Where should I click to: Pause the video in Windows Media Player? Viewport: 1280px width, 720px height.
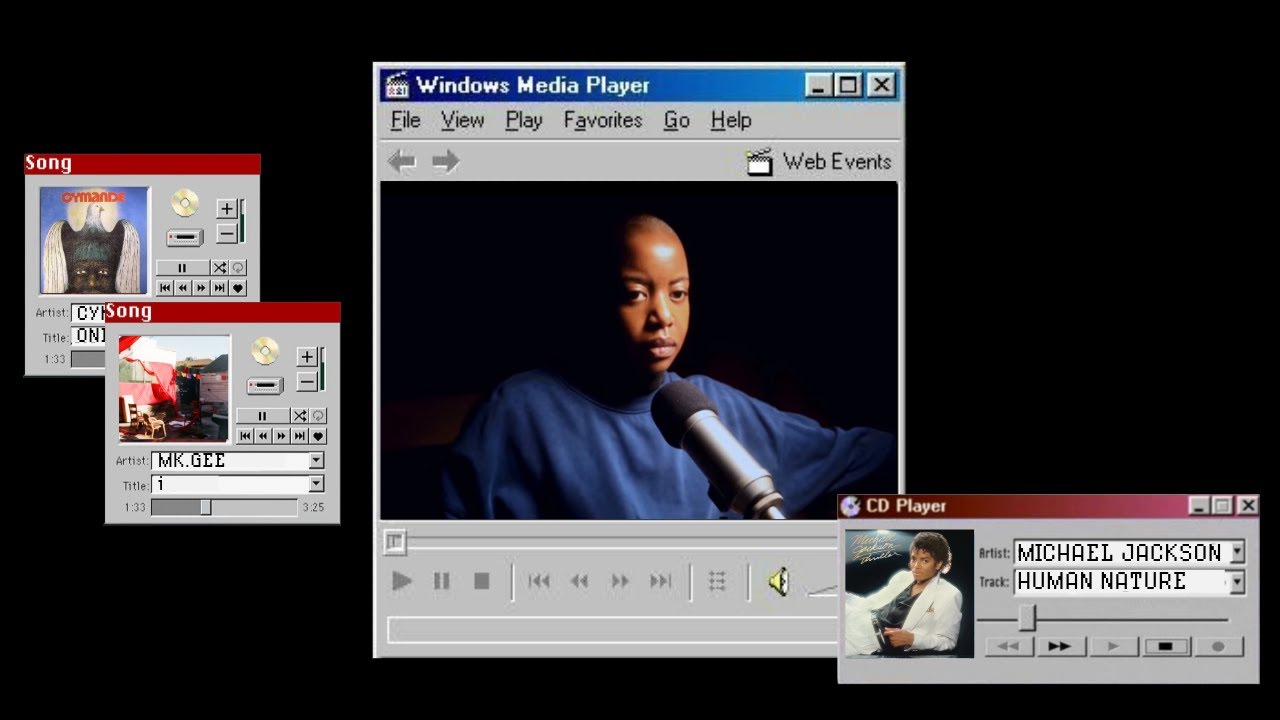(441, 581)
